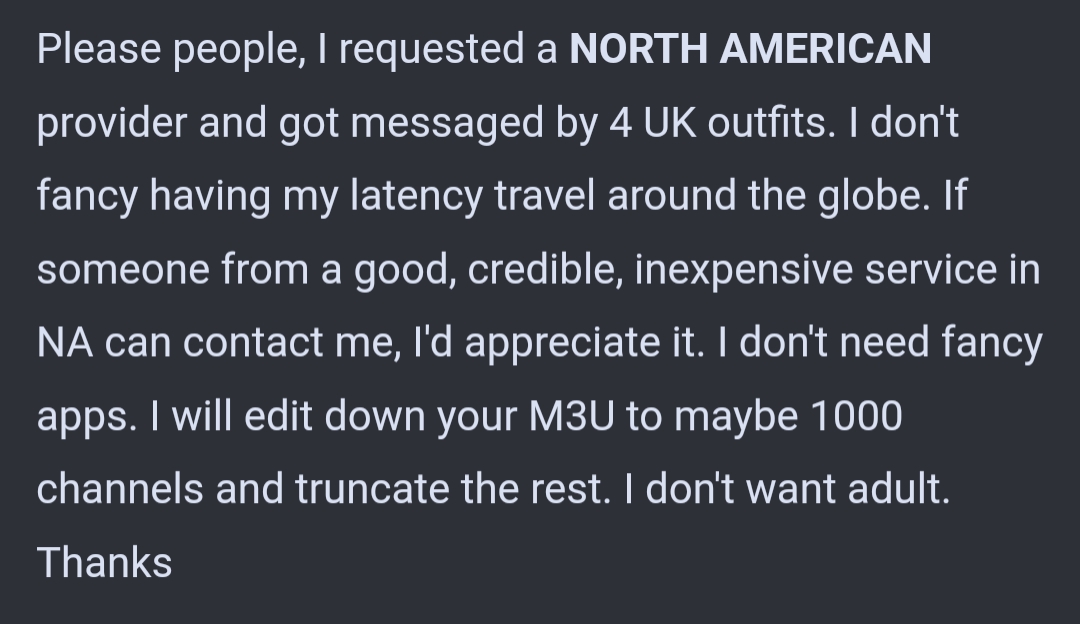Click the number "1000" in the post
The image size is (1080, 624).
(x=856, y=415)
